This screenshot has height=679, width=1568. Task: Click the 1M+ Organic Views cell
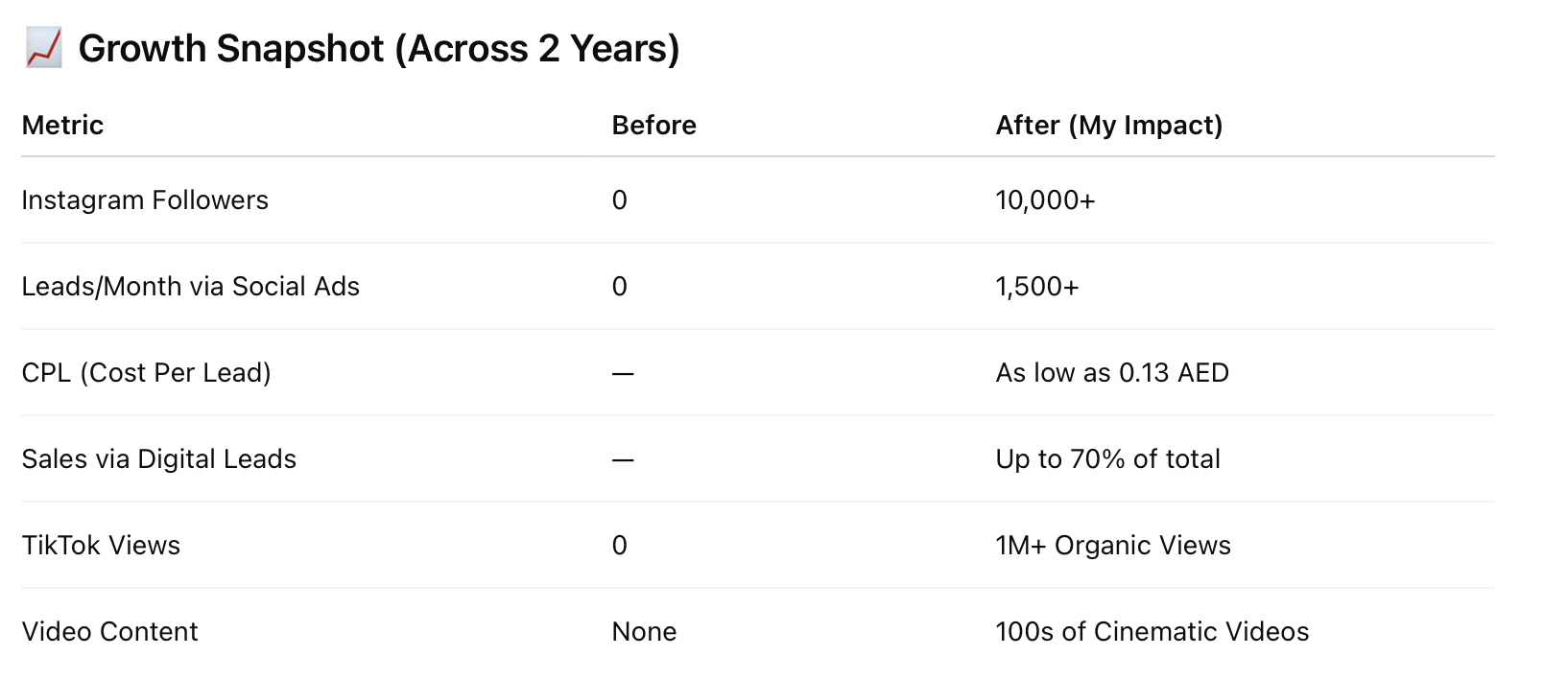click(1113, 546)
